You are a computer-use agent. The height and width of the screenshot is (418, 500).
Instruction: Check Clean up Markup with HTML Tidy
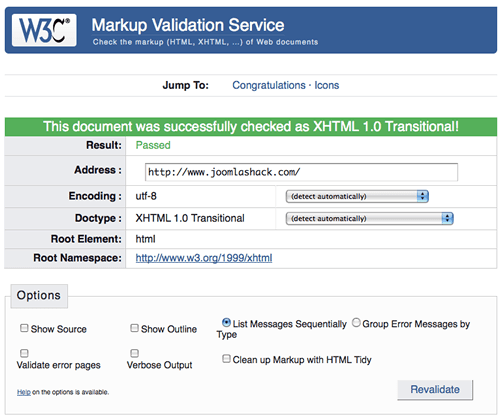(x=226, y=359)
